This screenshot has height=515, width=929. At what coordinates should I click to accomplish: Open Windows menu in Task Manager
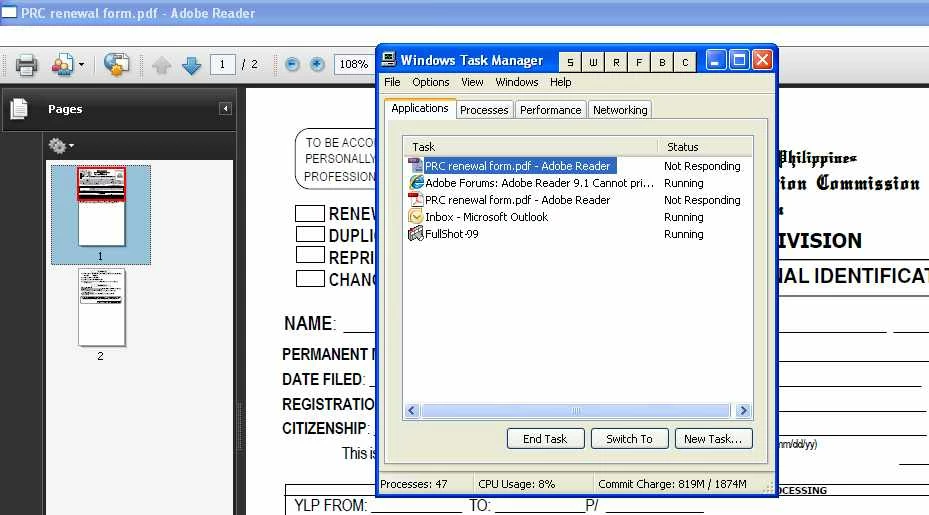click(x=517, y=82)
